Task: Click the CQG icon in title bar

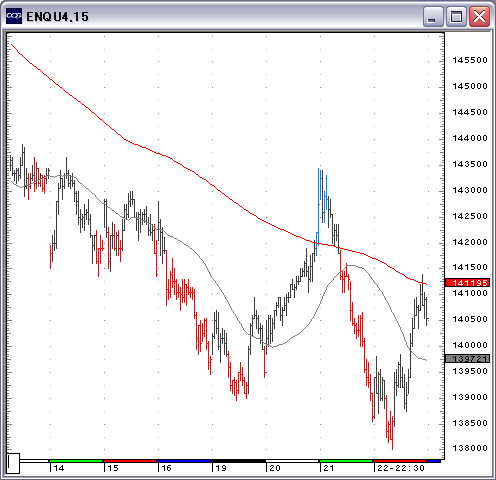Action: (x=14, y=16)
